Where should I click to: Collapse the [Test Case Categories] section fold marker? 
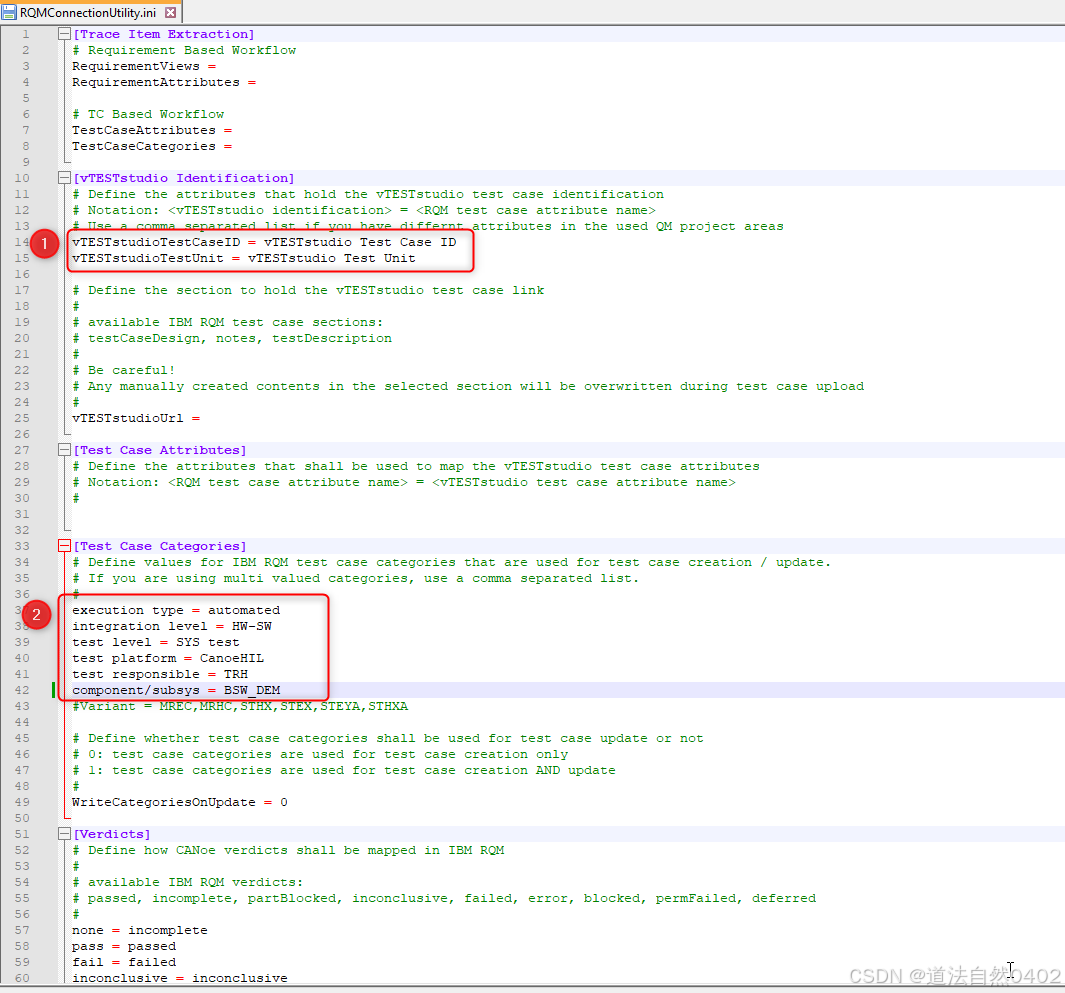pos(63,545)
